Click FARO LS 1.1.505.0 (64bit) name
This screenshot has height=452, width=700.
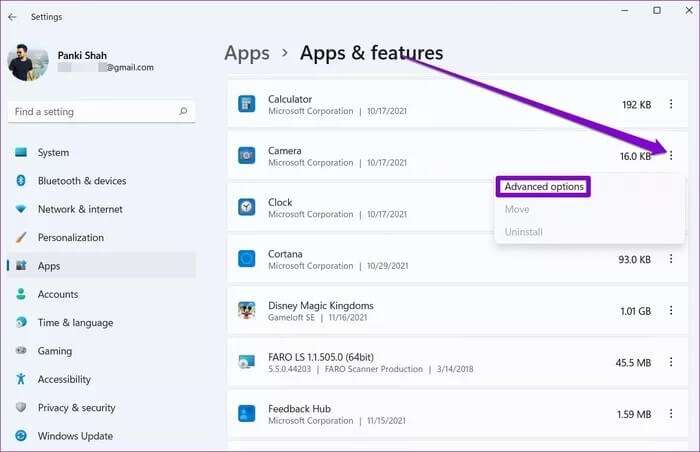(x=321, y=357)
